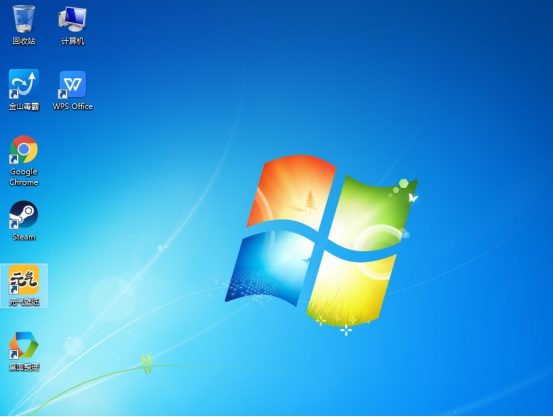This screenshot has width=553, height=417.
Task: Select the Steam shortcut icon
Action: coord(24,214)
